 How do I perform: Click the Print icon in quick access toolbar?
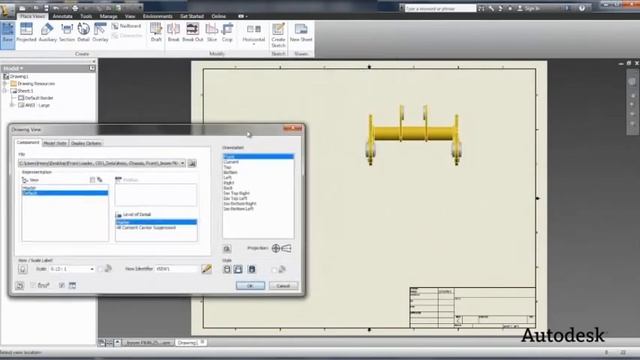75,8
